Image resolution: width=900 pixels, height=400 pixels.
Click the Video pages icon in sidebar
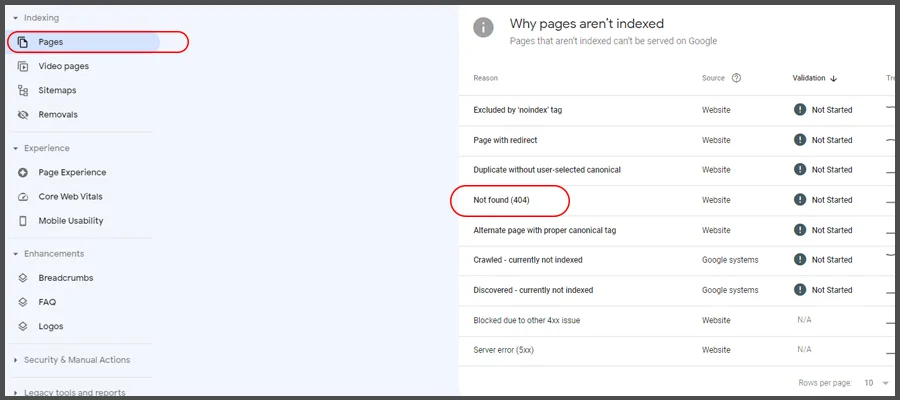point(23,66)
